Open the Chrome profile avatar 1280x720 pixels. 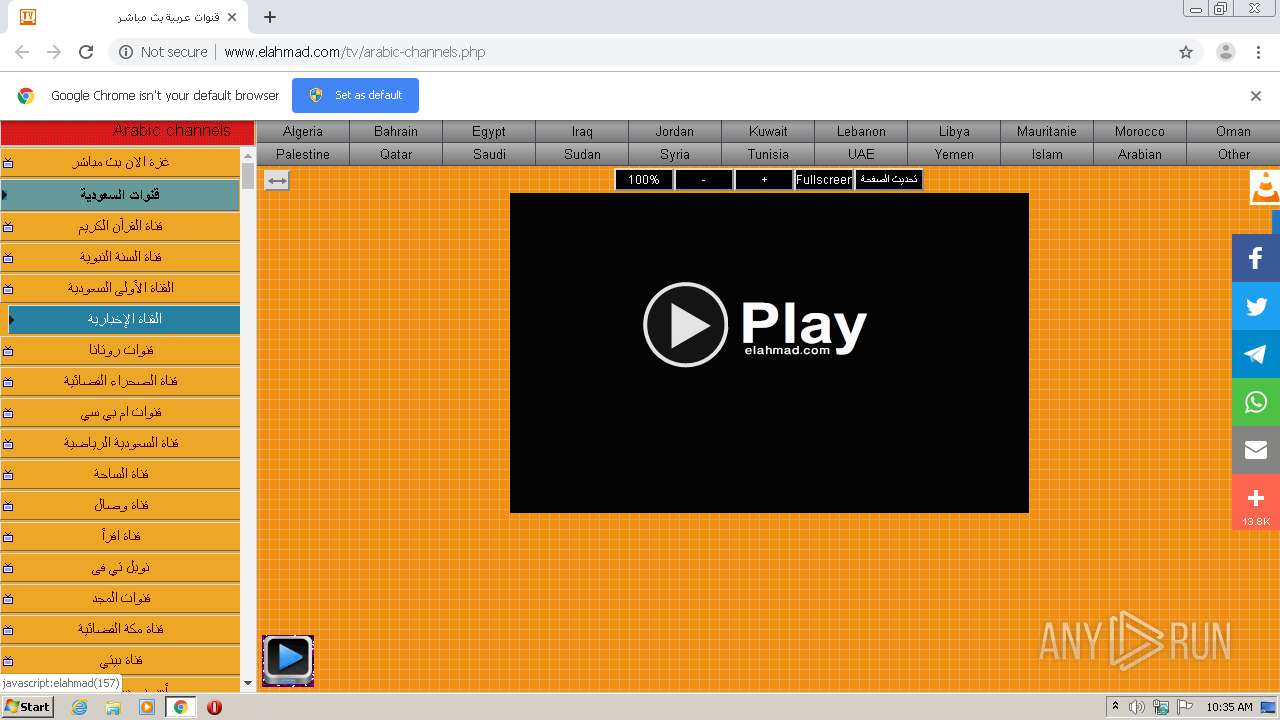pos(1225,52)
